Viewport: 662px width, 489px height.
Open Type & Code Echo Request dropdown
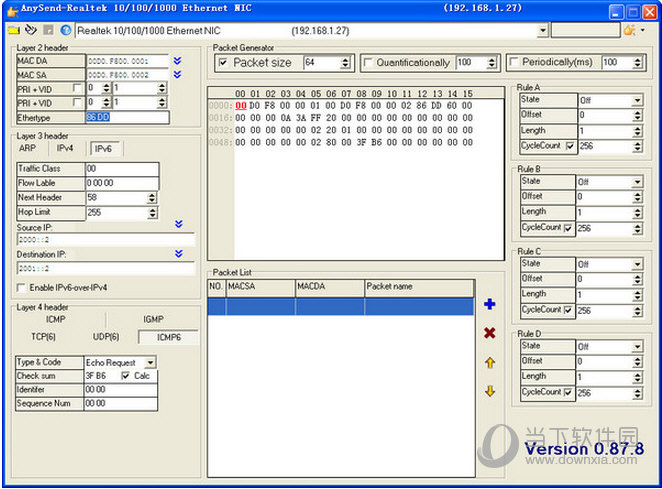click(150, 362)
